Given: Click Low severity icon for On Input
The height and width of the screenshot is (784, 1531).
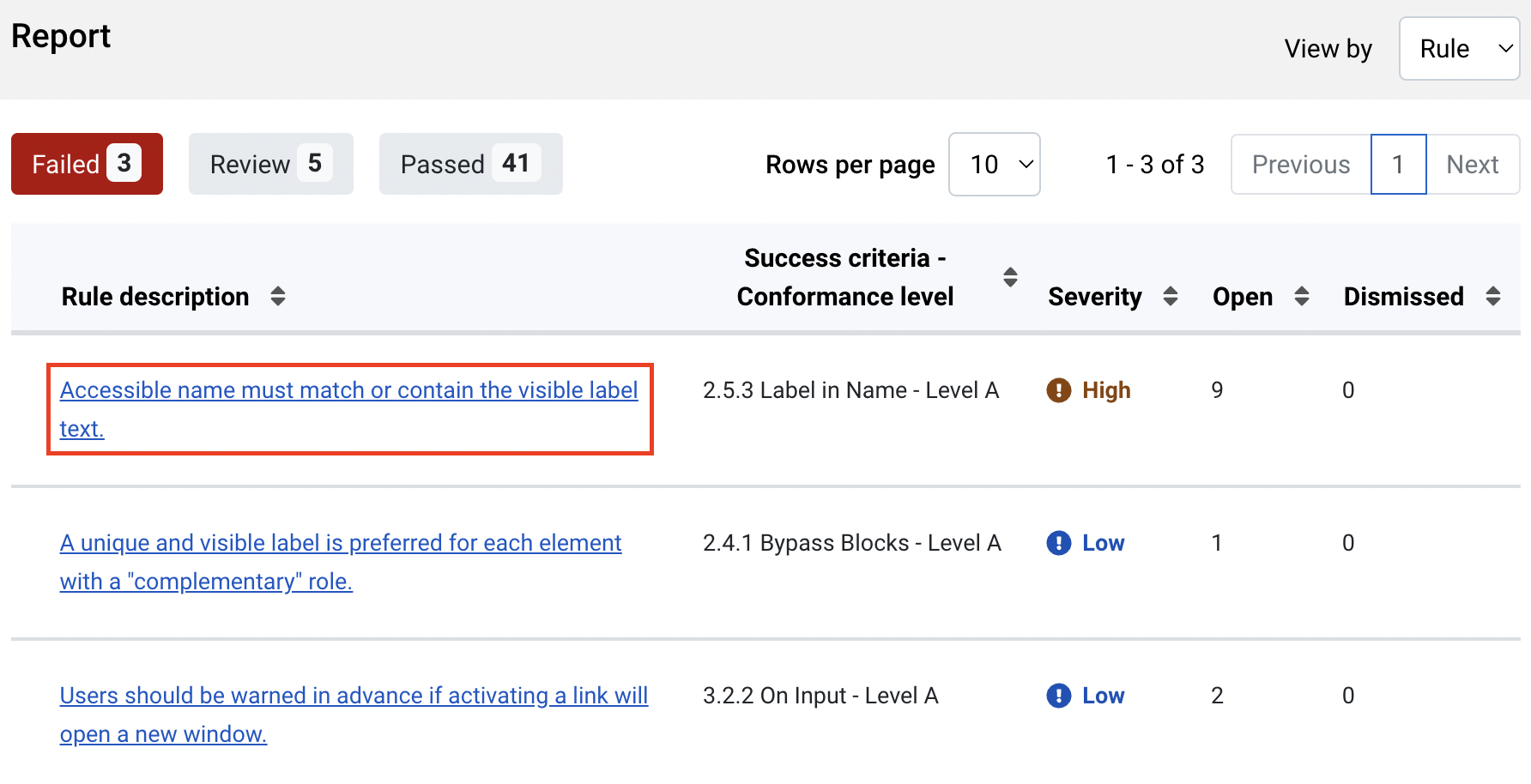Looking at the screenshot, I should tap(1058, 696).
